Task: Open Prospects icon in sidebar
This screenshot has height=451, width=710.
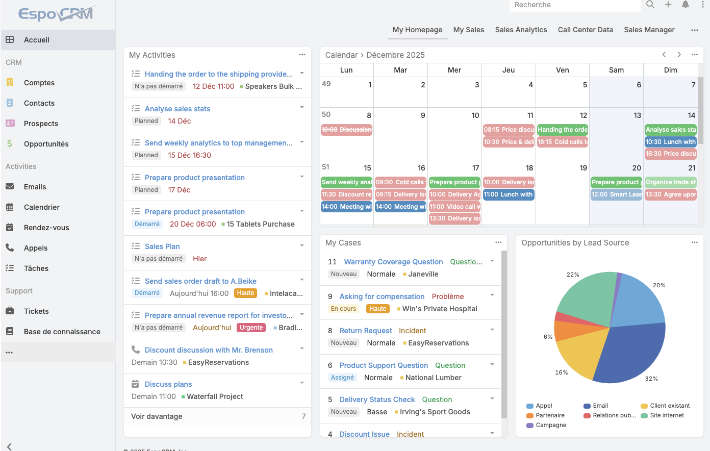Action: [10, 123]
